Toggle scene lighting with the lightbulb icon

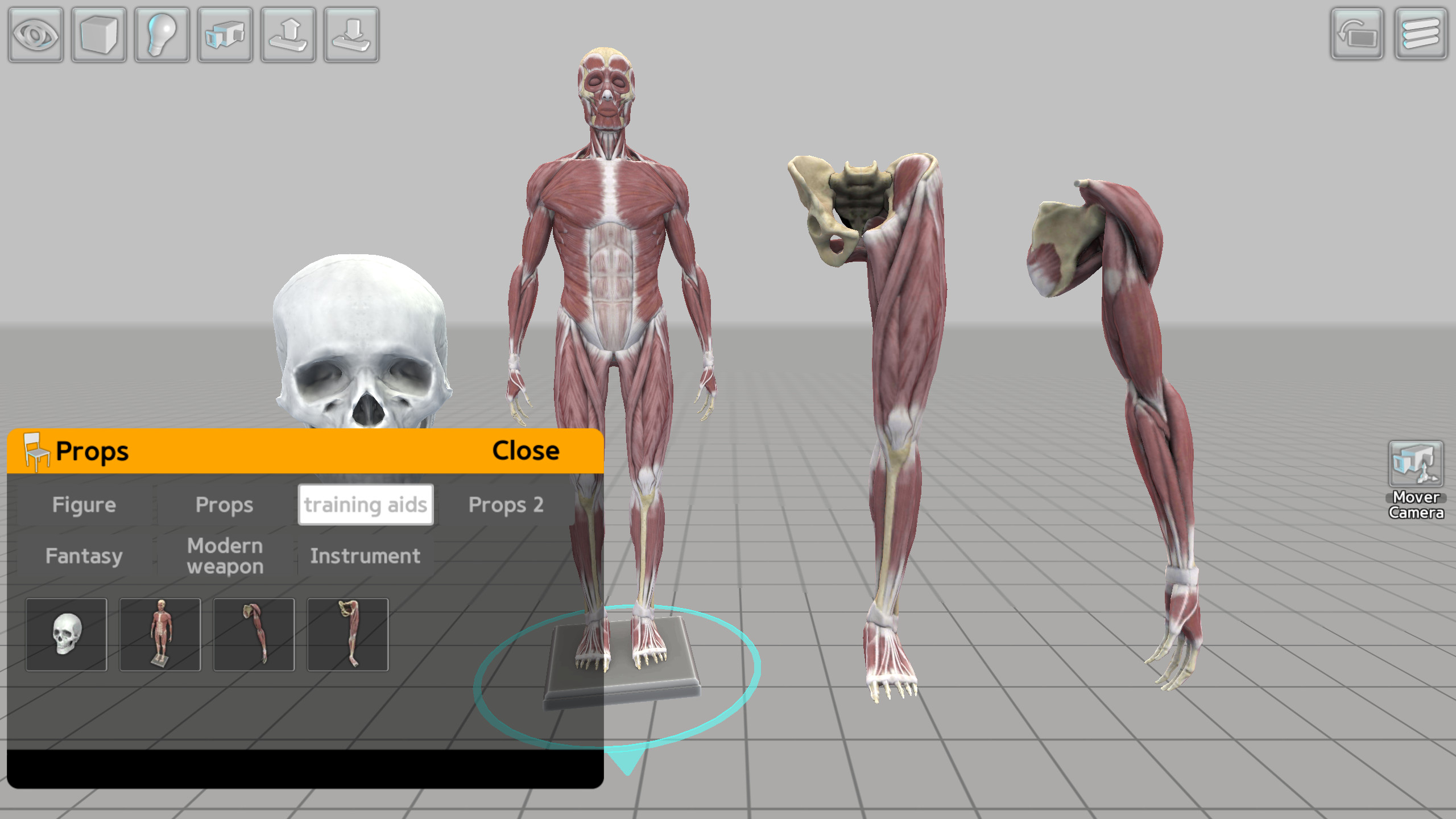pos(162,36)
